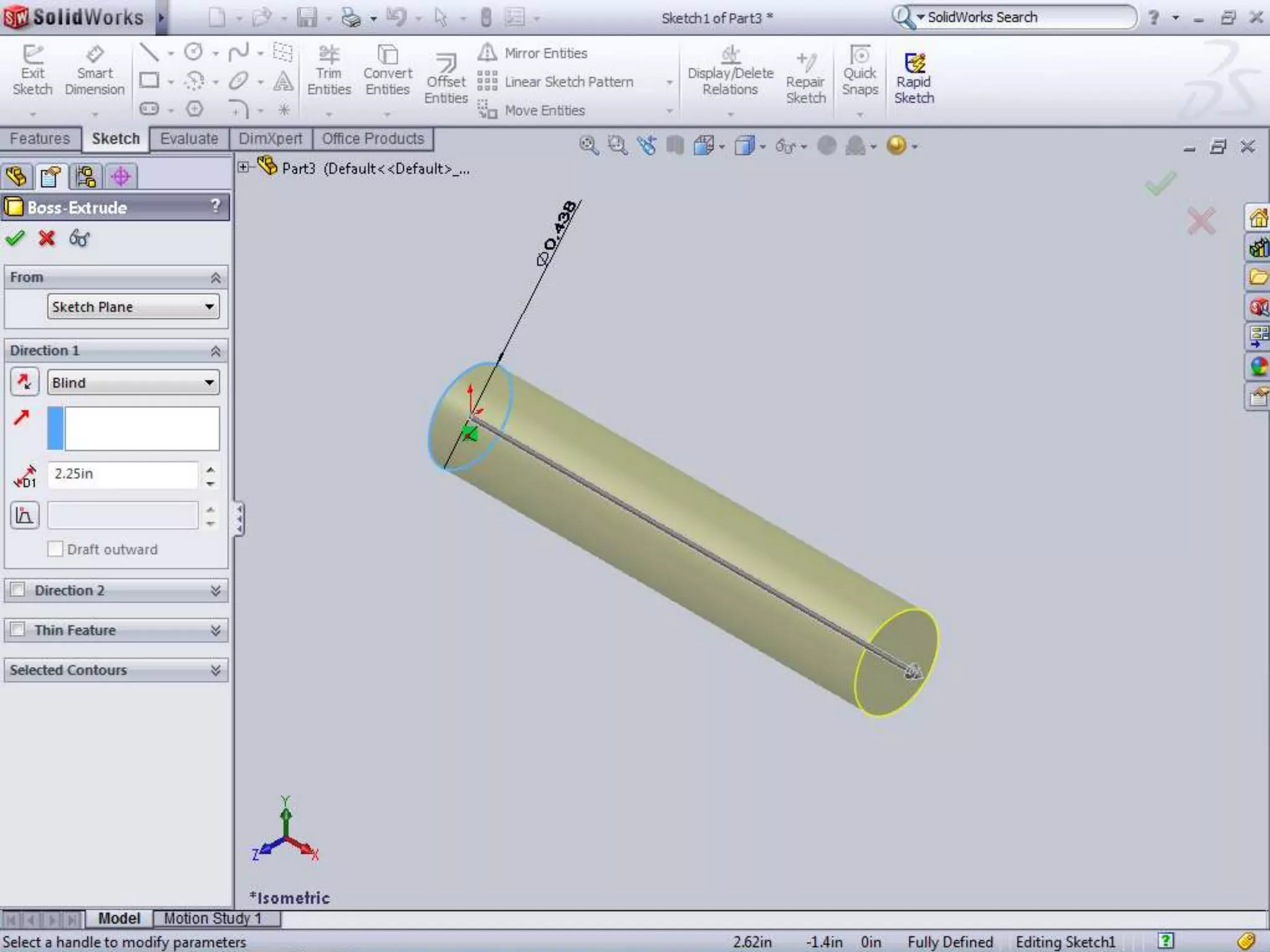Viewport: 1270px width, 952px height.
Task: Open the Rapid Sketch tool
Action: click(x=913, y=77)
